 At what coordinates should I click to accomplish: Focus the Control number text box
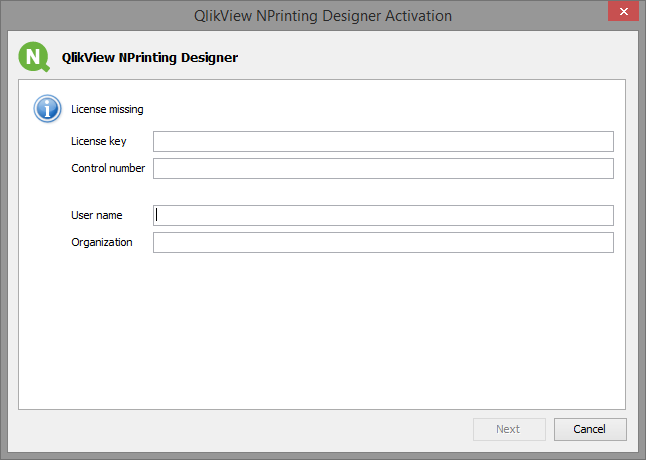point(383,168)
